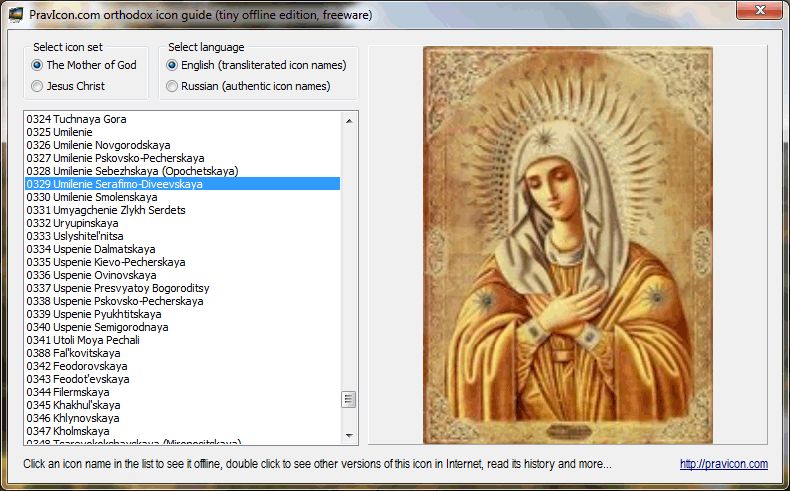Screen dimensions: 790x491
Task: Select 0336 Uspenie Ovinovskaya
Action: [182, 275]
